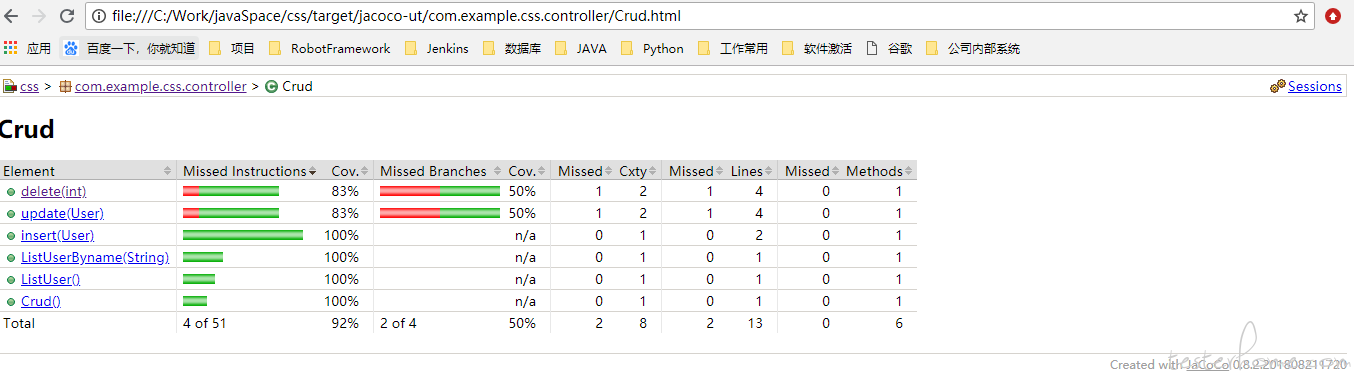
Task: Open the Chrome apps grid icon
Action: [x=10, y=47]
